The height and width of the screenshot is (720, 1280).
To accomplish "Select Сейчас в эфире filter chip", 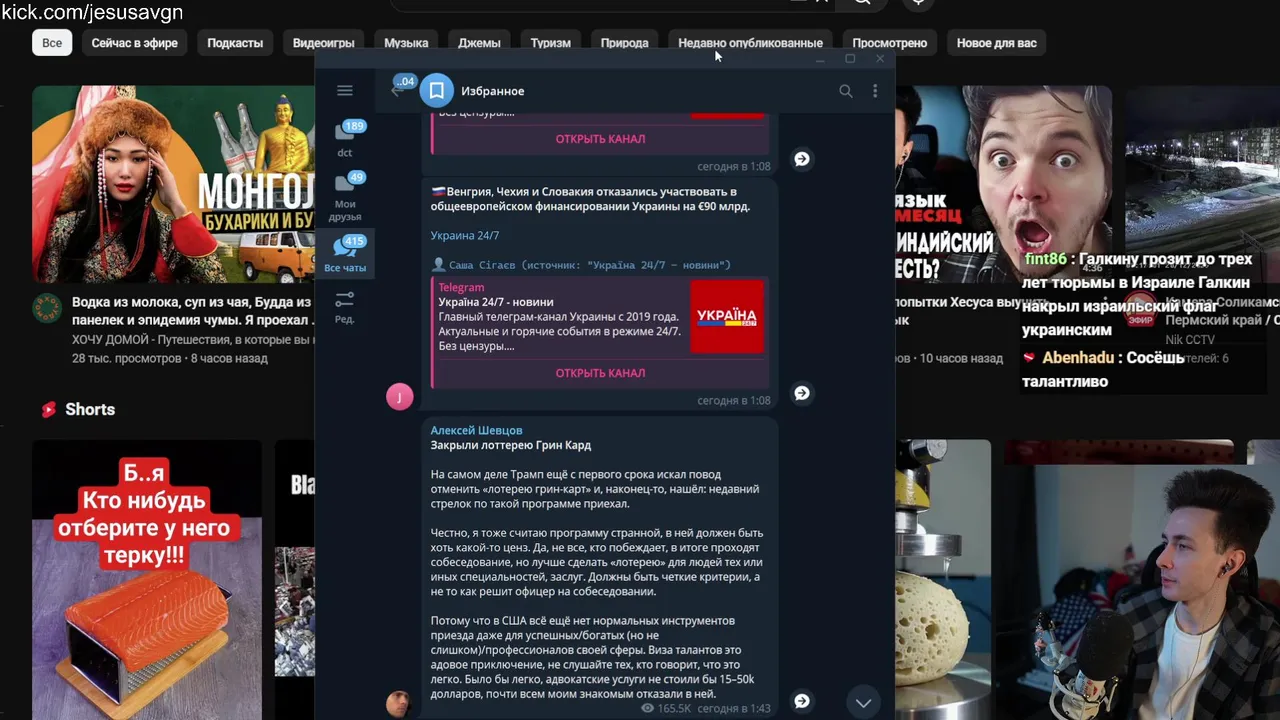I will coord(135,43).
